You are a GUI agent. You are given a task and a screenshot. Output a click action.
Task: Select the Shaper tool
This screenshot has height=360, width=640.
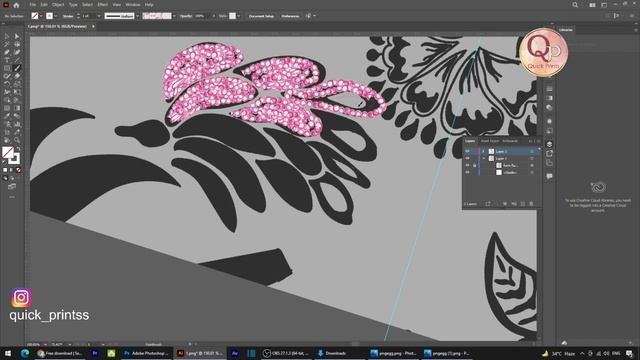[x=7, y=76]
